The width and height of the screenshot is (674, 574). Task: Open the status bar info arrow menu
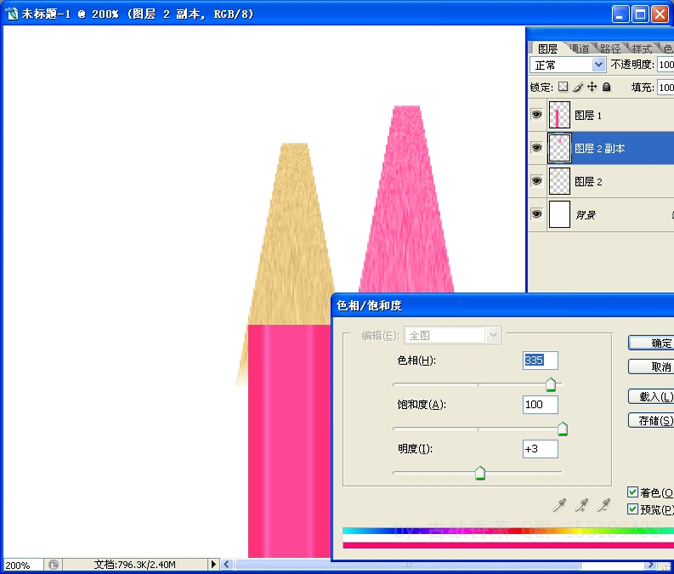pyautogui.click(x=213, y=564)
